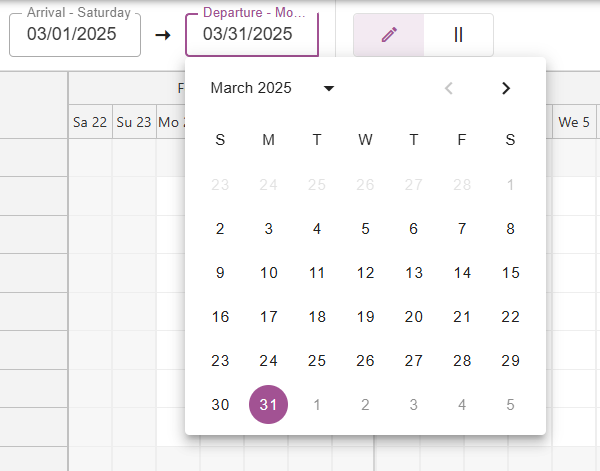Focus the Arrival date field
Viewport: 600px width, 471px height.
(x=74, y=35)
